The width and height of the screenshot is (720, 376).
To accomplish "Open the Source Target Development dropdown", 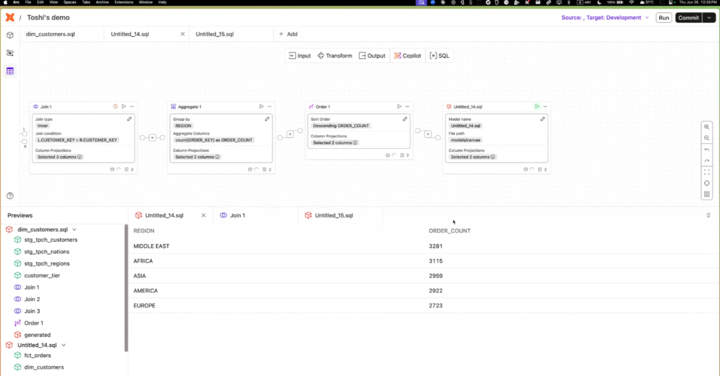I will coord(605,17).
